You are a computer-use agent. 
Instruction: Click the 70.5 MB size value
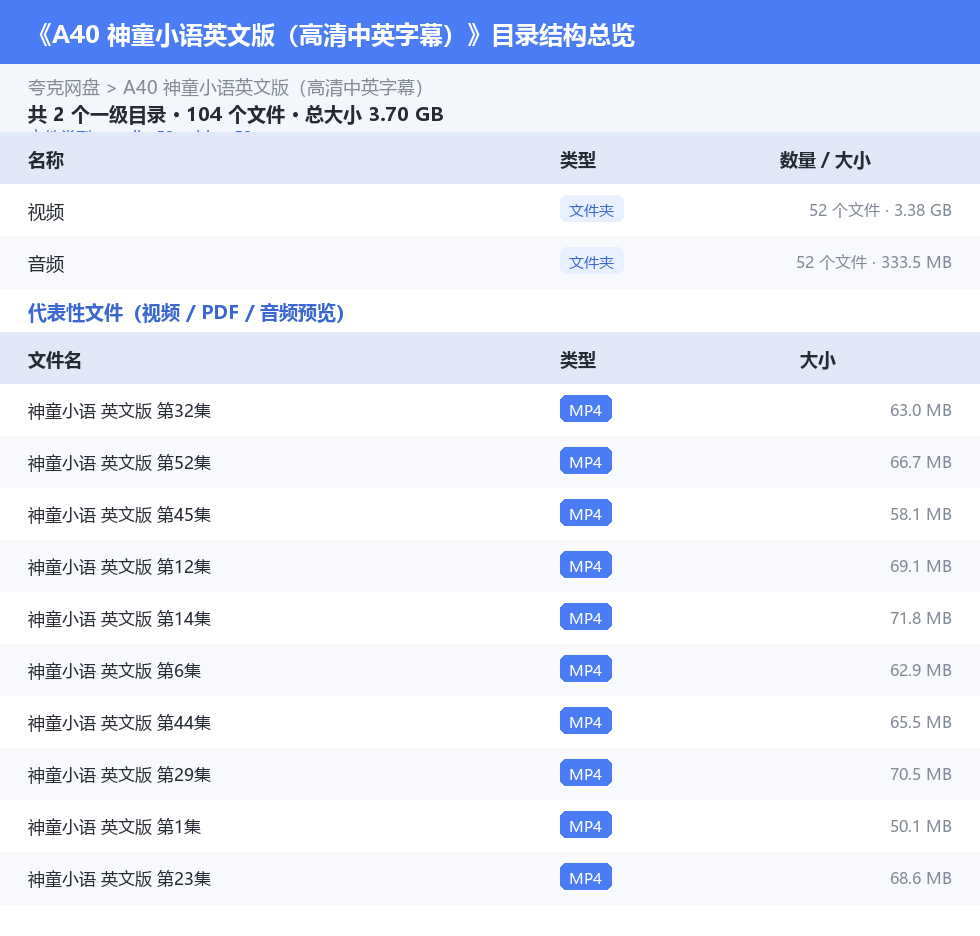click(921, 774)
